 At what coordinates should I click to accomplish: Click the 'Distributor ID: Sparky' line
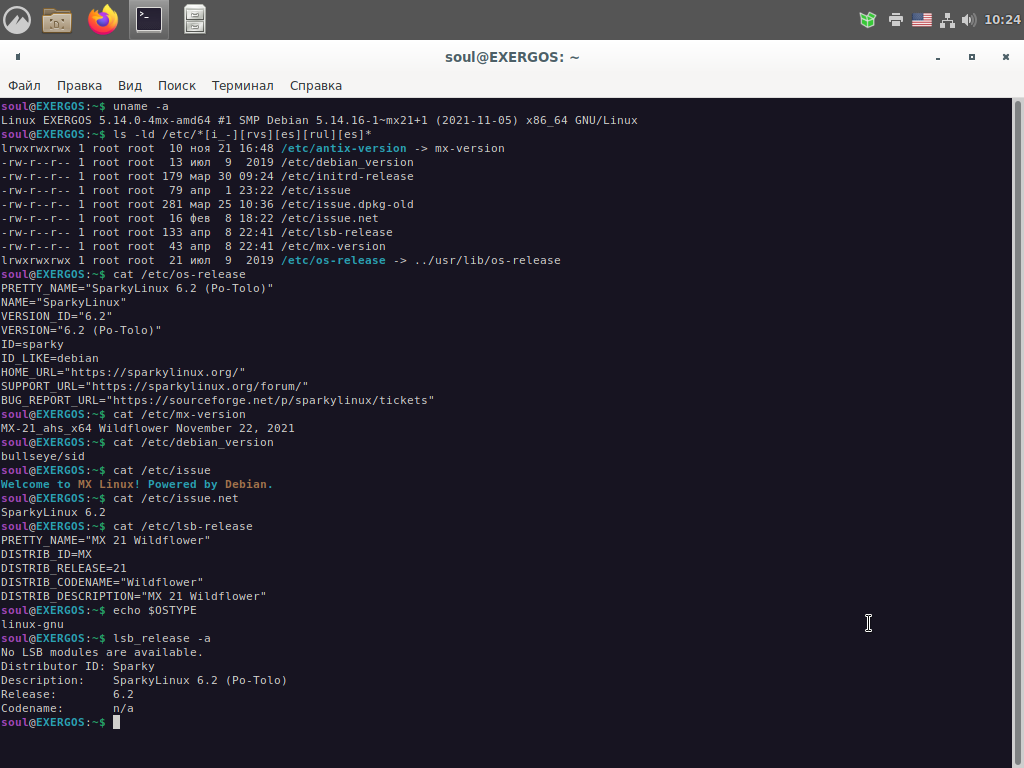click(78, 667)
